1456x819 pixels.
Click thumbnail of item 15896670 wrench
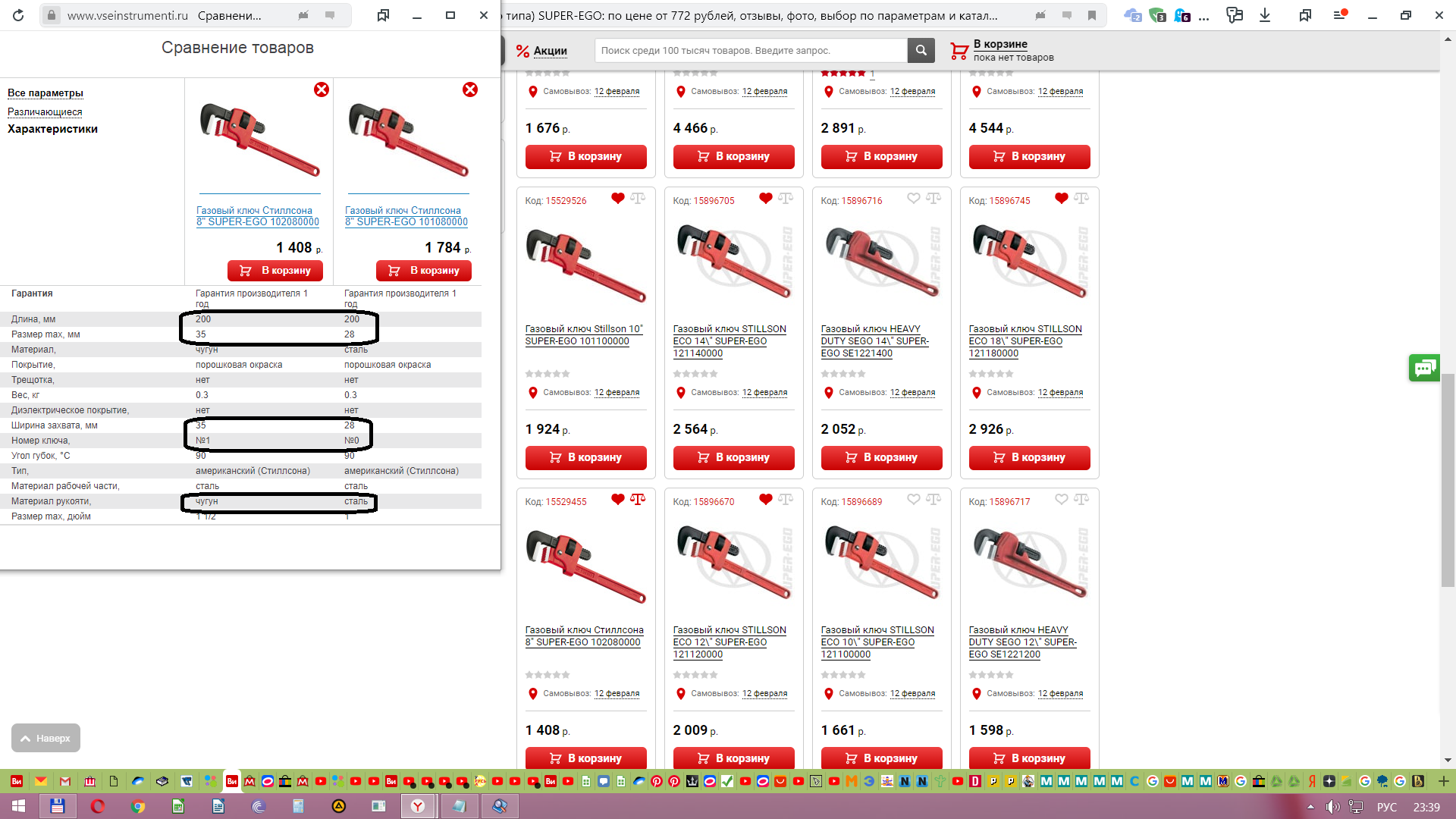pos(733,563)
